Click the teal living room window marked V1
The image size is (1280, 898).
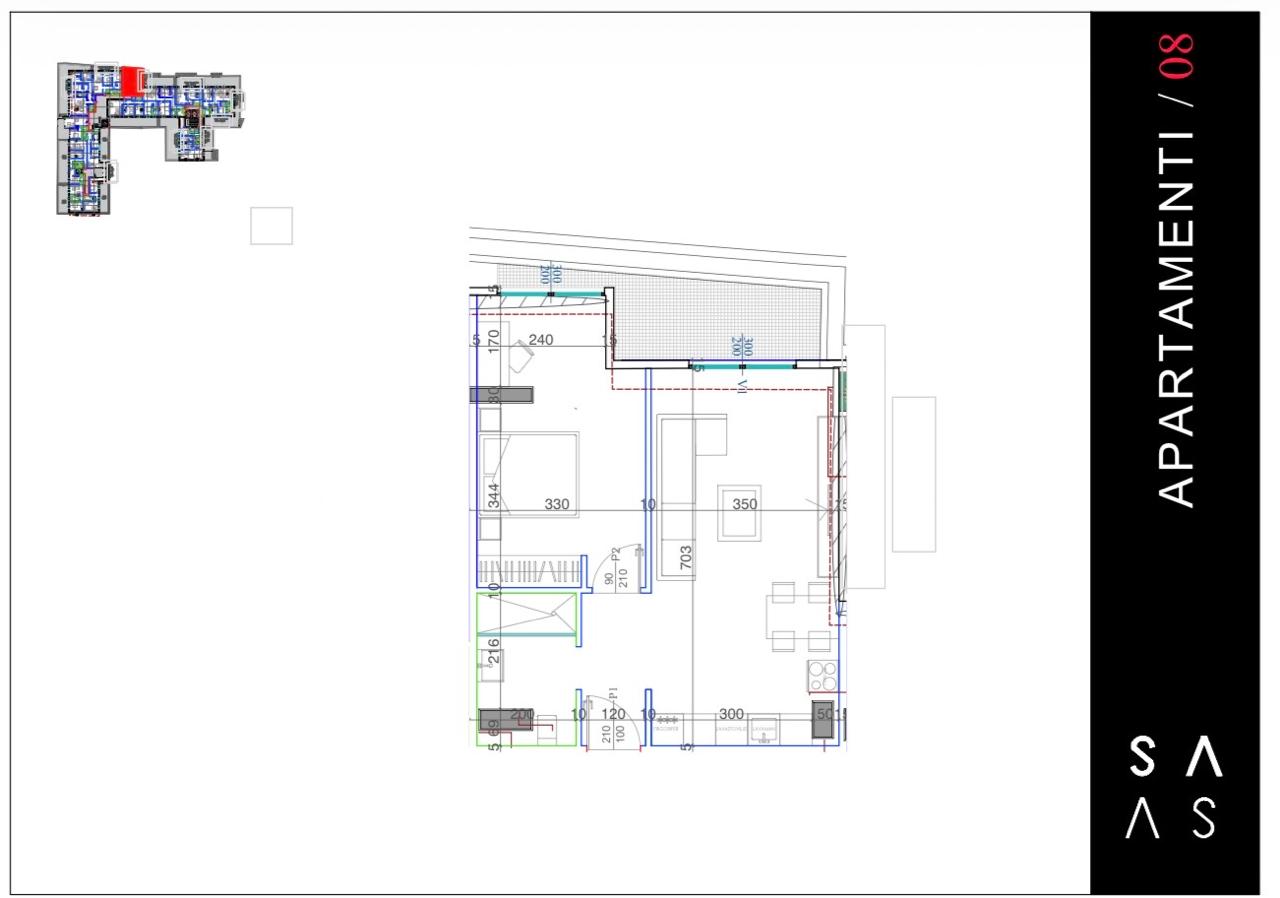click(x=743, y=366)
